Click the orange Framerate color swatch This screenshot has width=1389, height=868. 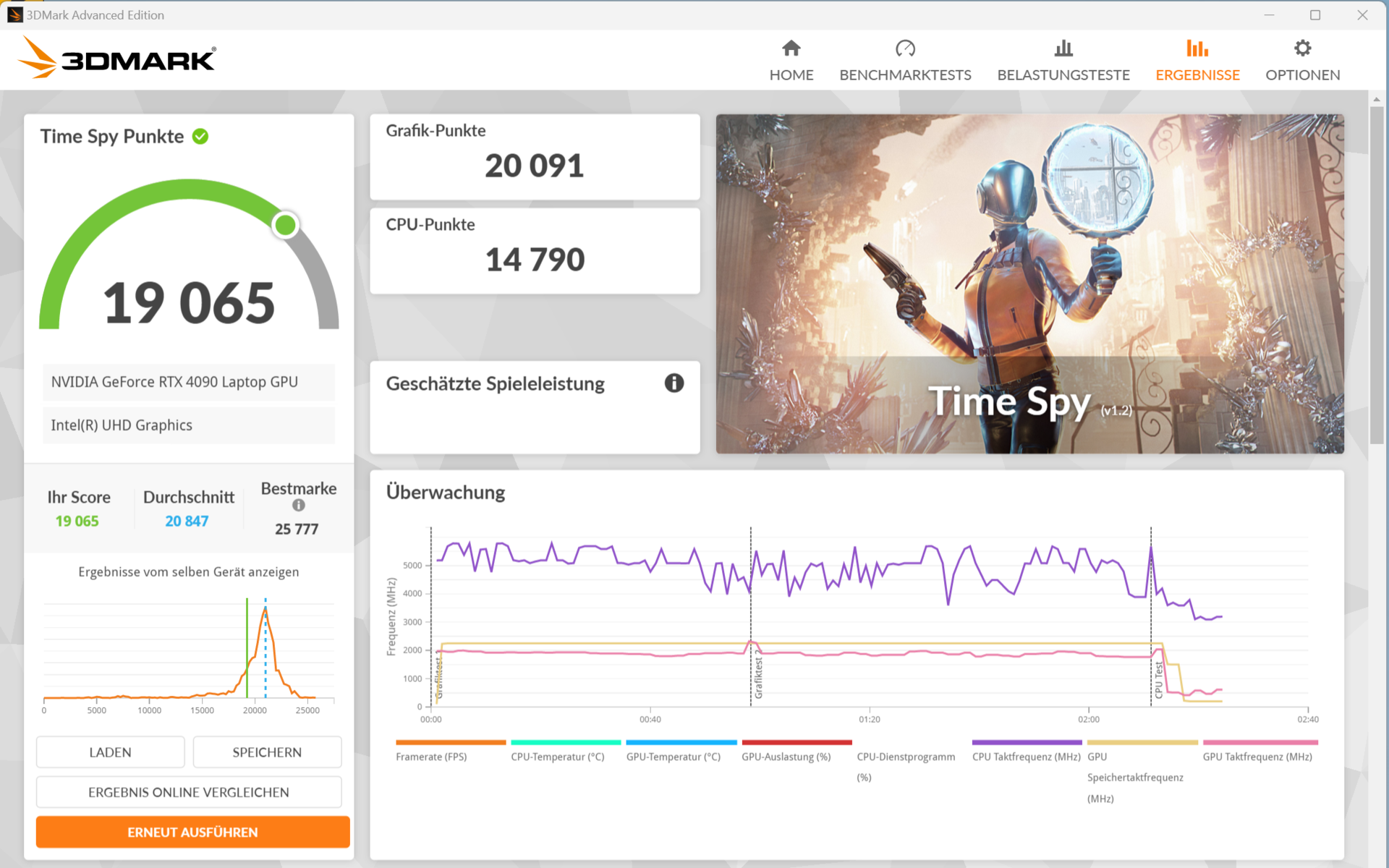[451, 742]
